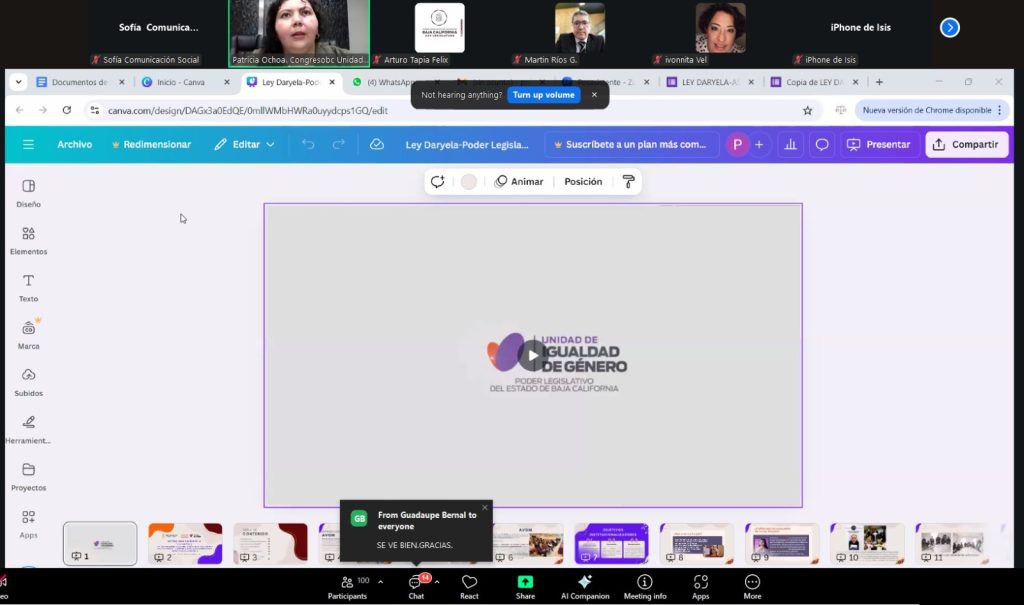Screen dimensions: 1024x605
Task: Click the copy style paint roller icon
Action: pos(628,181)
